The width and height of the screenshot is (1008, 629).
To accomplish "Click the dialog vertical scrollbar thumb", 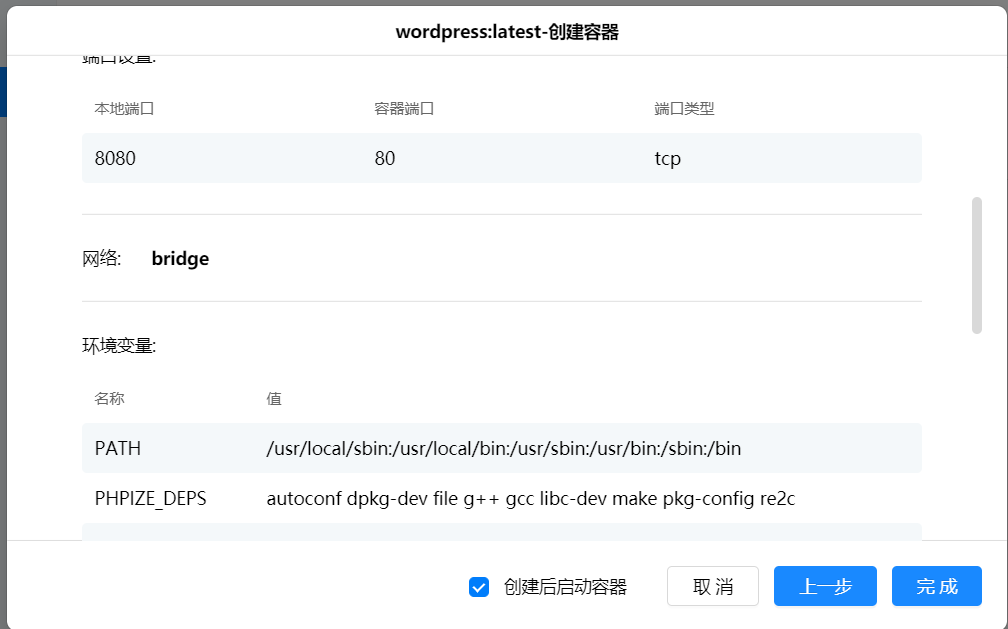I will 976,266.
